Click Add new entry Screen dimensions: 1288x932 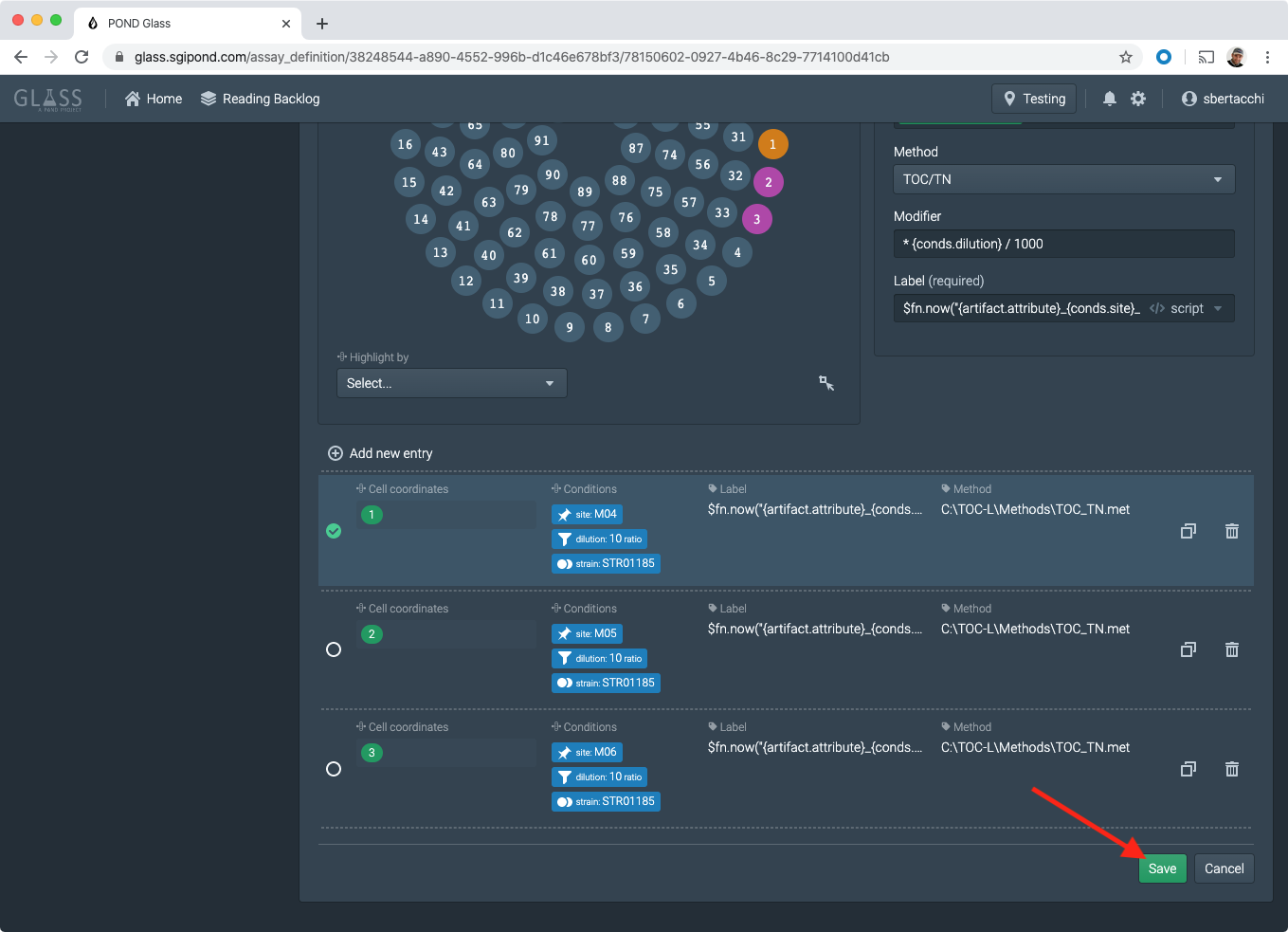[x=380, y=453]
